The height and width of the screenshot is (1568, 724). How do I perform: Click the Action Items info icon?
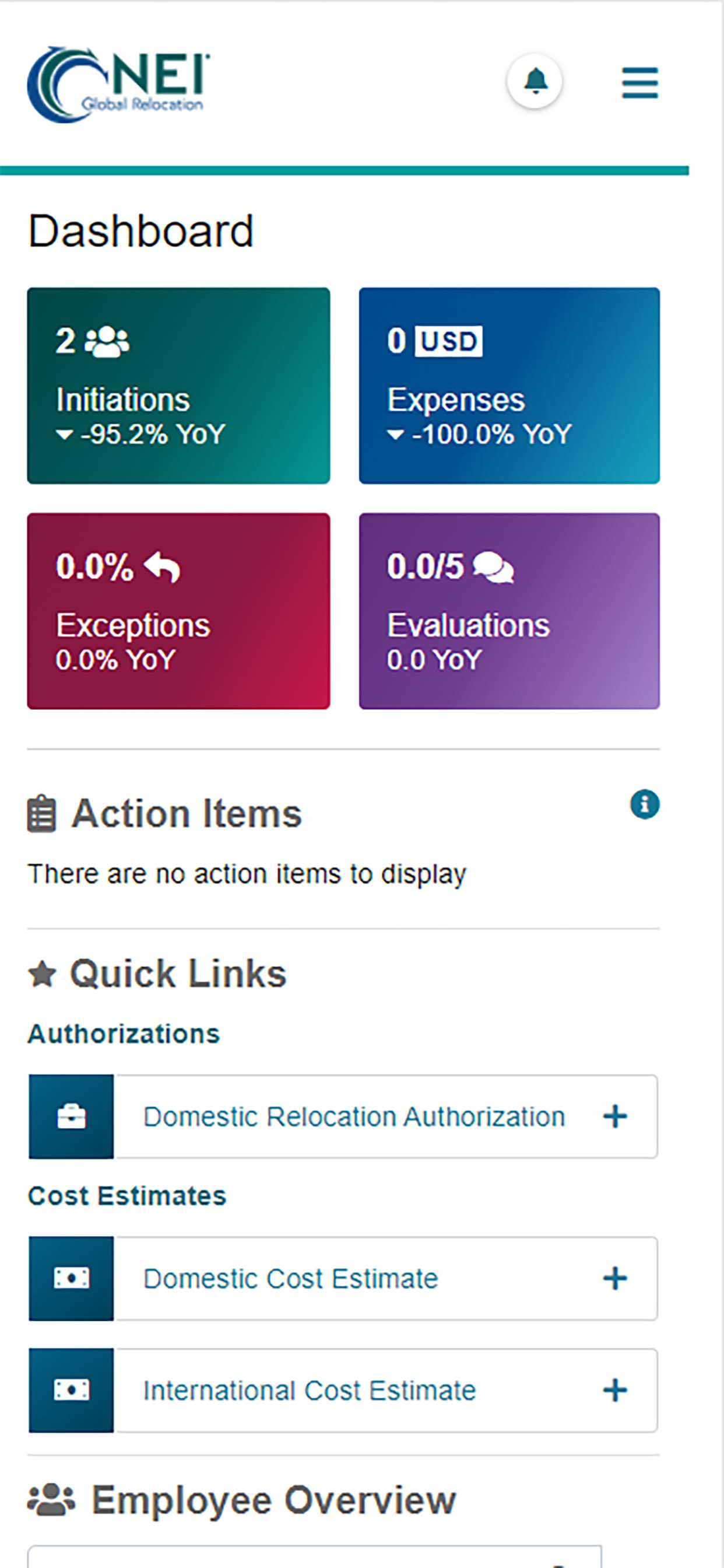click(645, 804)
